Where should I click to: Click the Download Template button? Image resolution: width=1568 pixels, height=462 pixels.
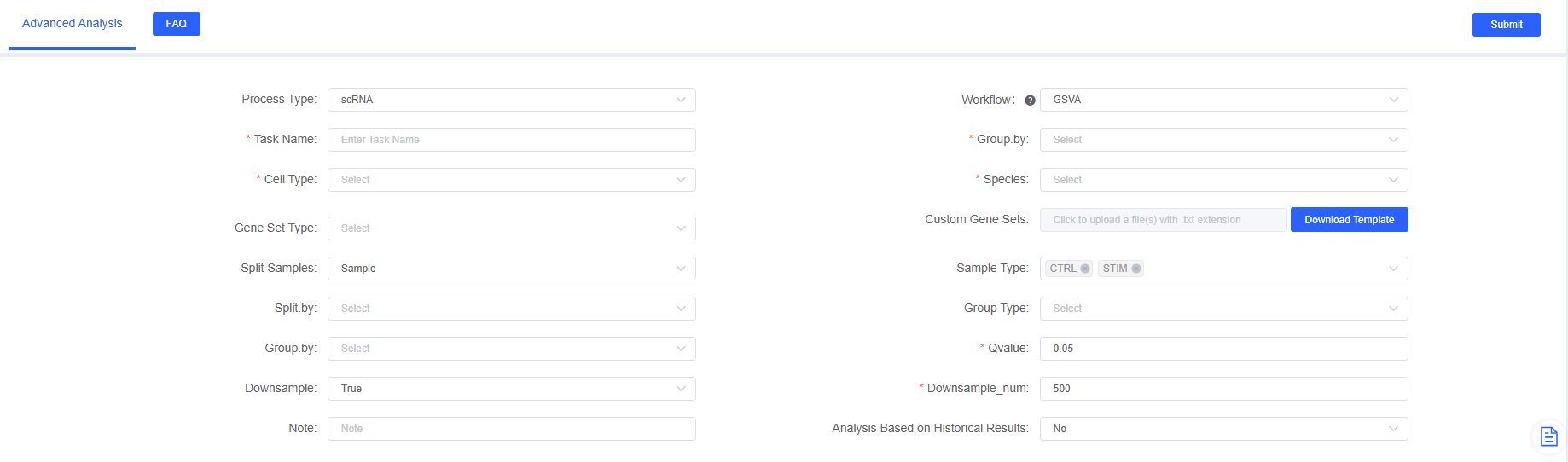[x=1349, y=220]
